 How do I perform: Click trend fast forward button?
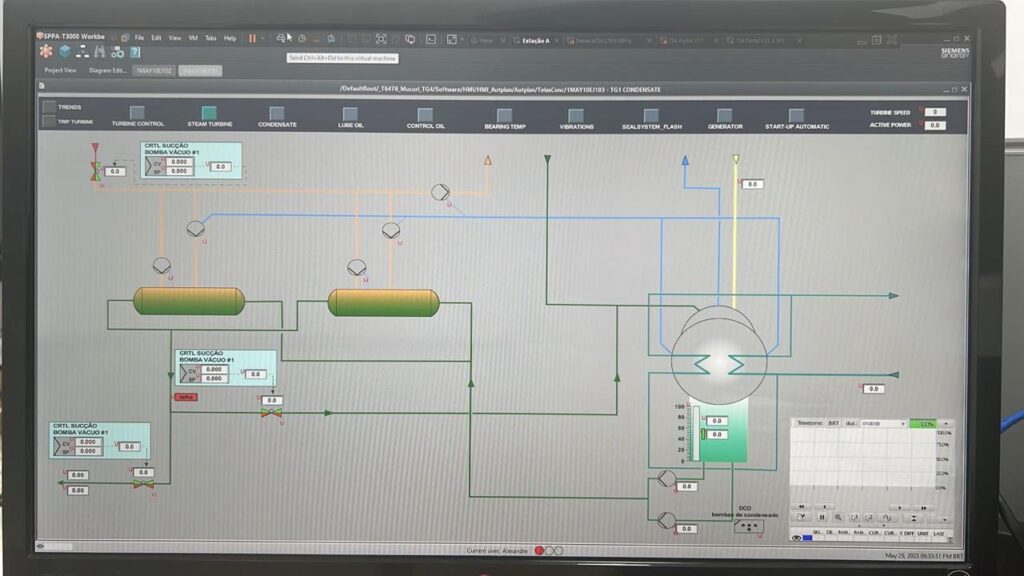click(x=923, y=507)
